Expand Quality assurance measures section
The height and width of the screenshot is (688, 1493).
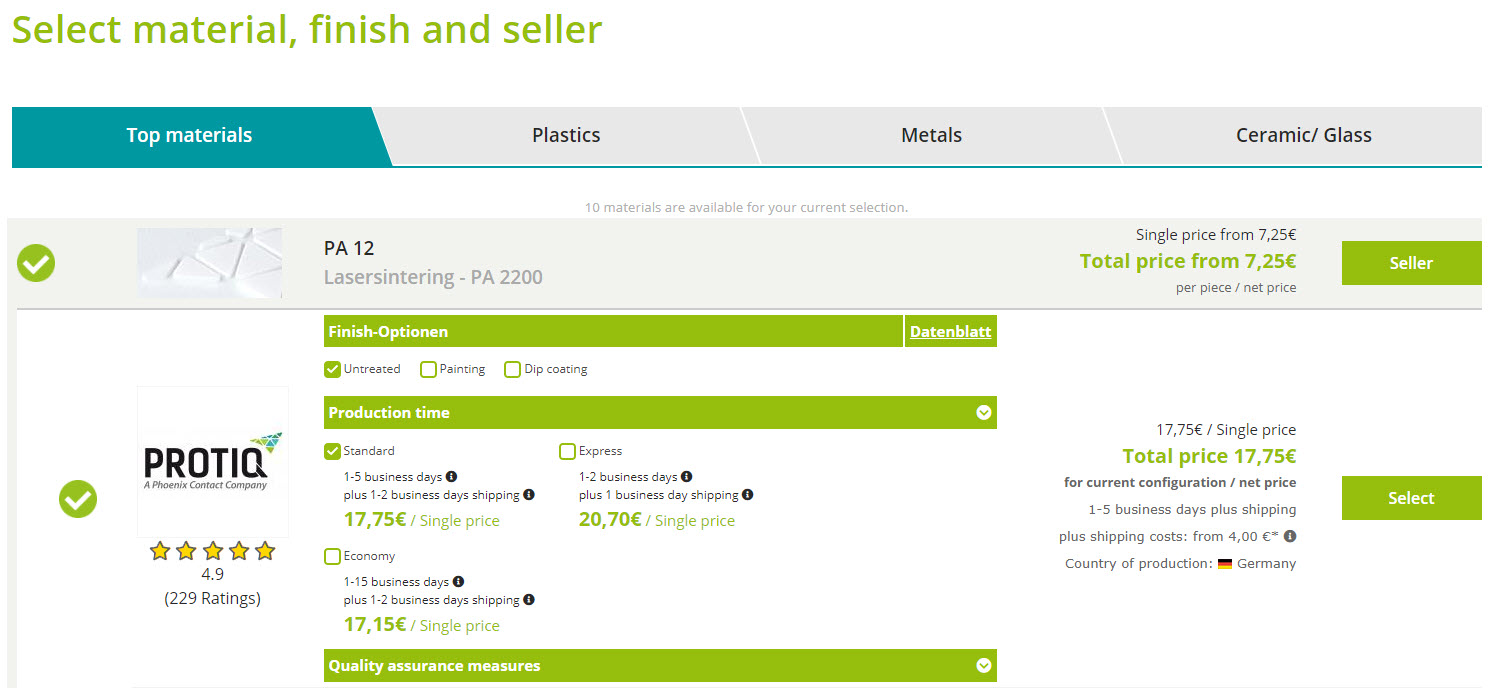click(984, 666)
